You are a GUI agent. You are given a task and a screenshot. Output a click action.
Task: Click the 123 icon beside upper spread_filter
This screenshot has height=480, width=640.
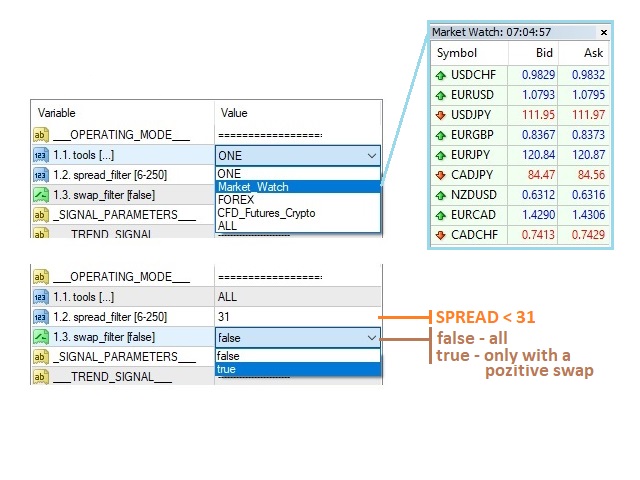pyautogui.click(x=41, y=175)
